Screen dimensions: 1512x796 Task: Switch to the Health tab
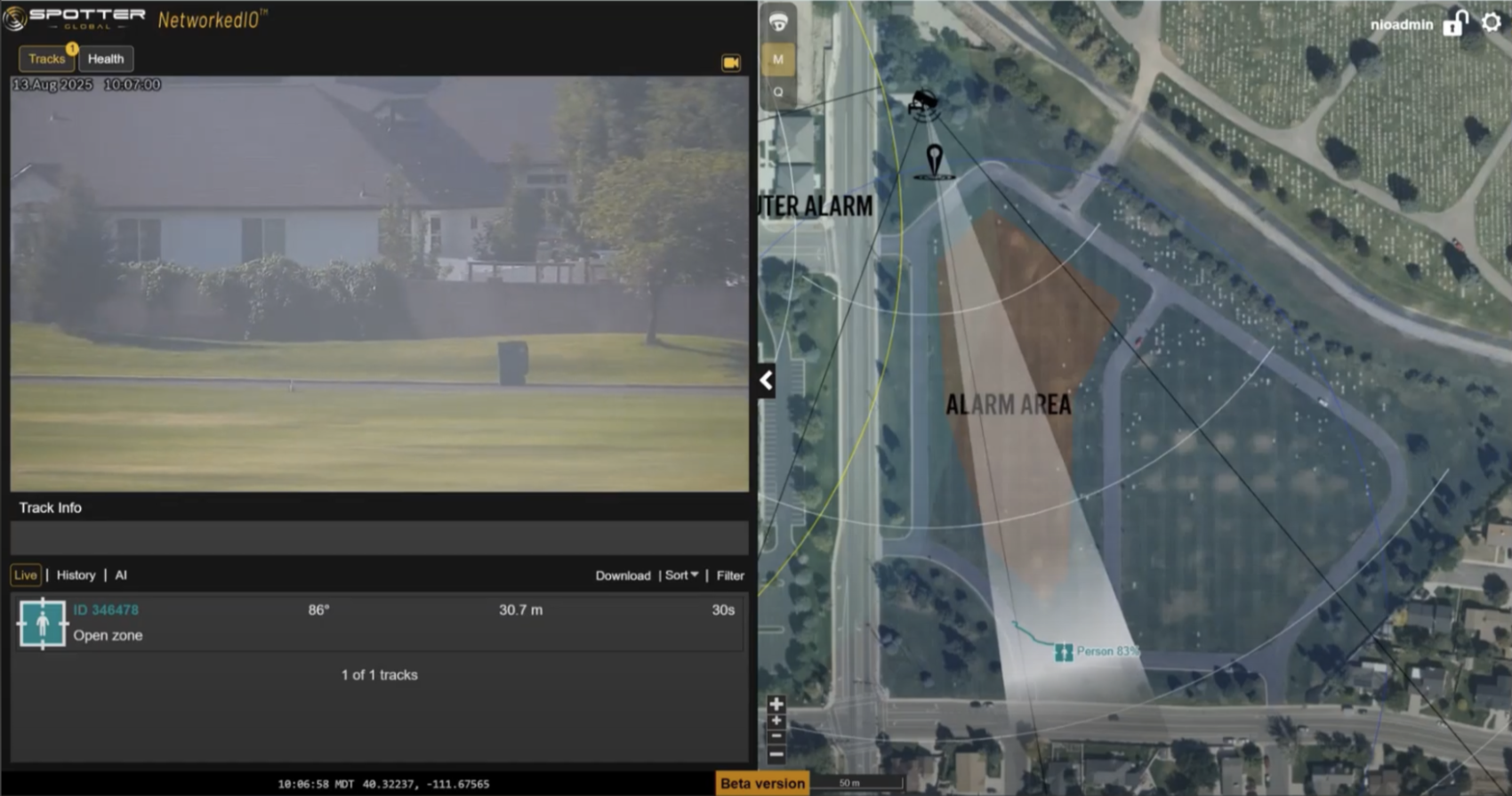(106, 59)
